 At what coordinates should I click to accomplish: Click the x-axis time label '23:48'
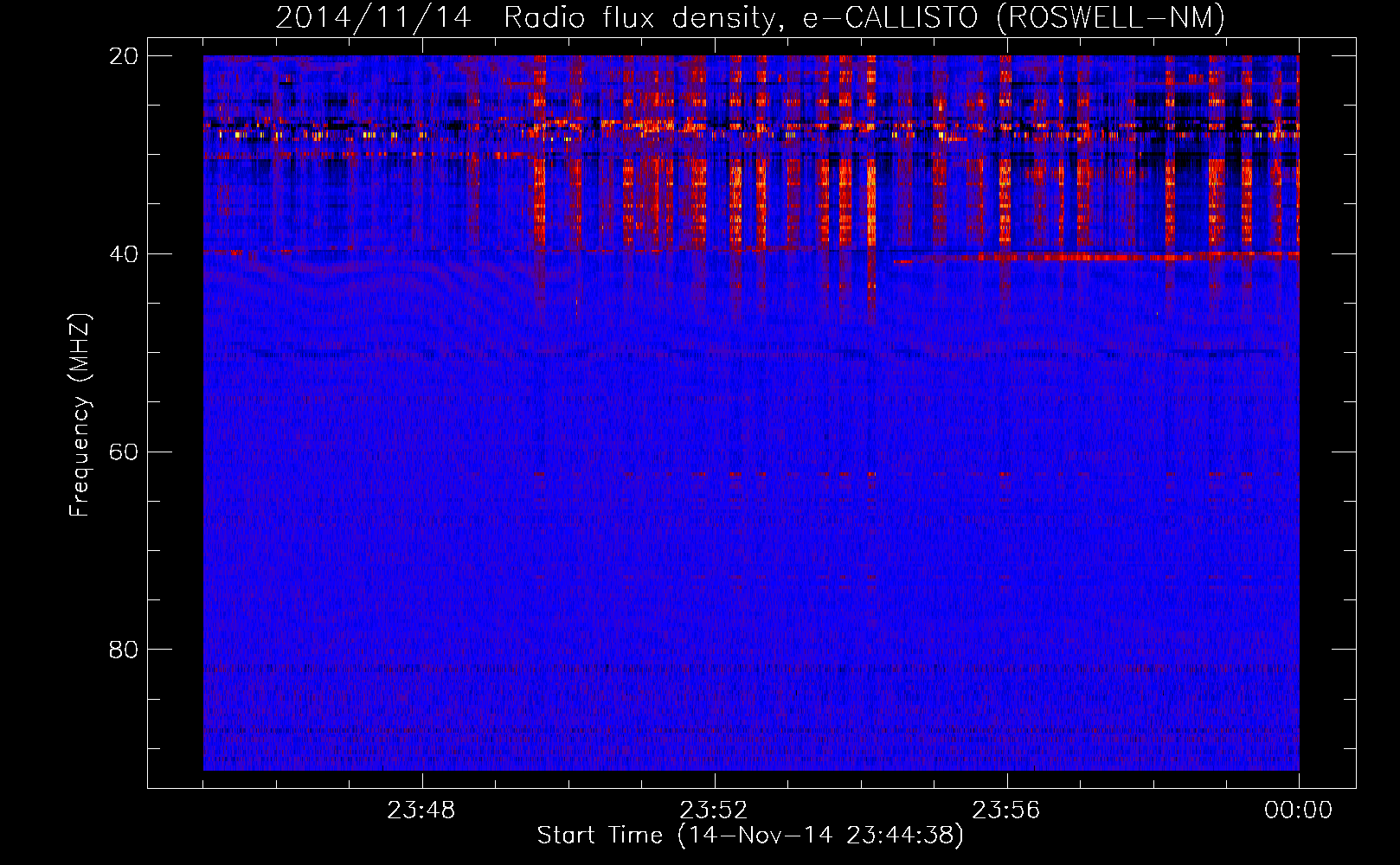(x=421, y=811)
